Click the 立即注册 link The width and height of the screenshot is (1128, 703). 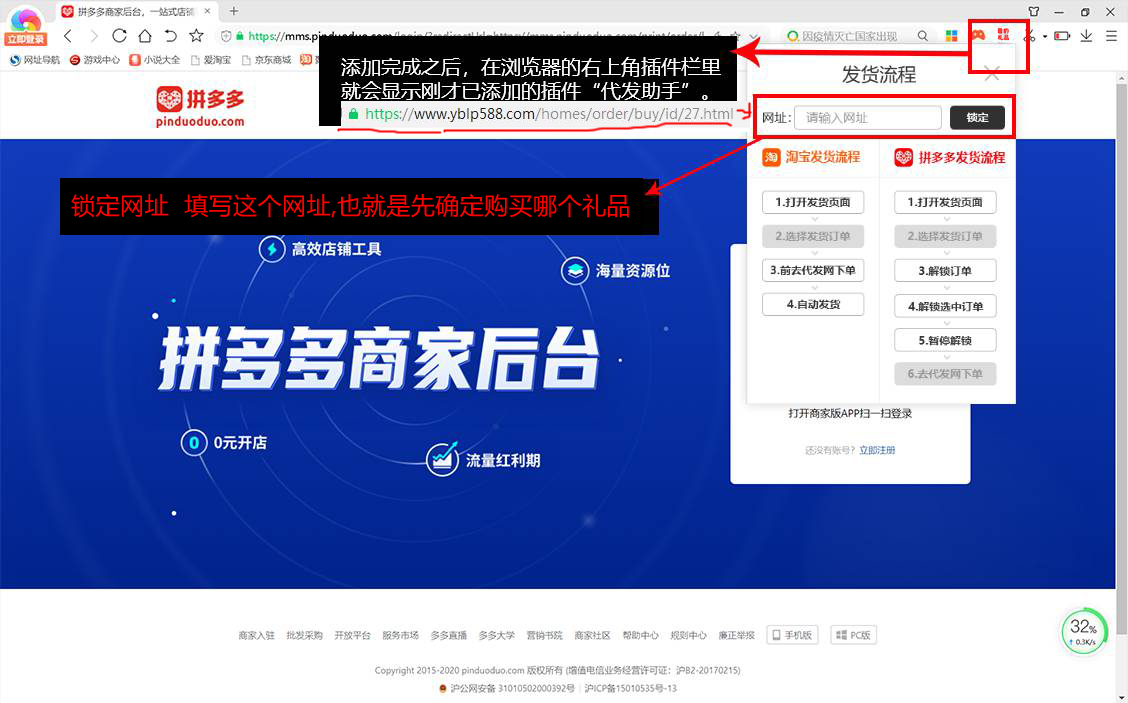(x=877, y=450)
